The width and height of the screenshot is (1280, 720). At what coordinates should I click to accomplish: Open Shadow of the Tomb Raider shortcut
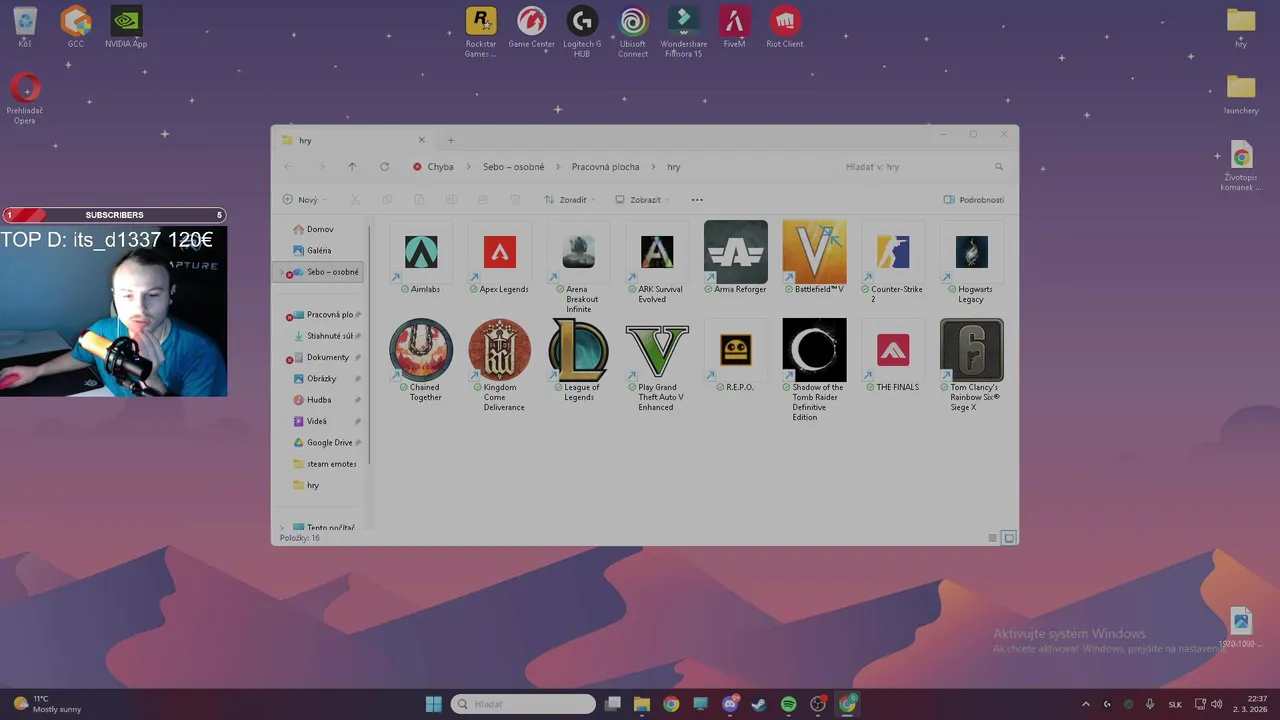tap(814, 371)
